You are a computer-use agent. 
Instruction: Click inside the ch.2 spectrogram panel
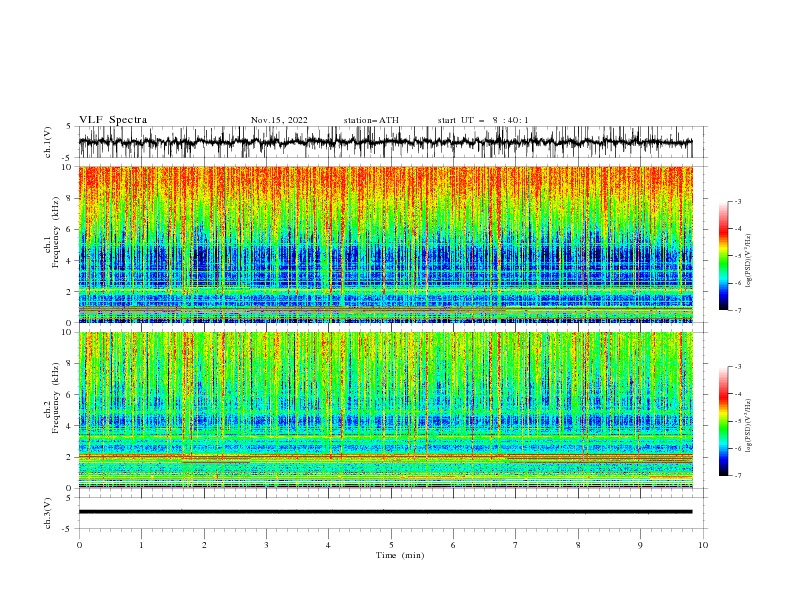pos(385,410)
